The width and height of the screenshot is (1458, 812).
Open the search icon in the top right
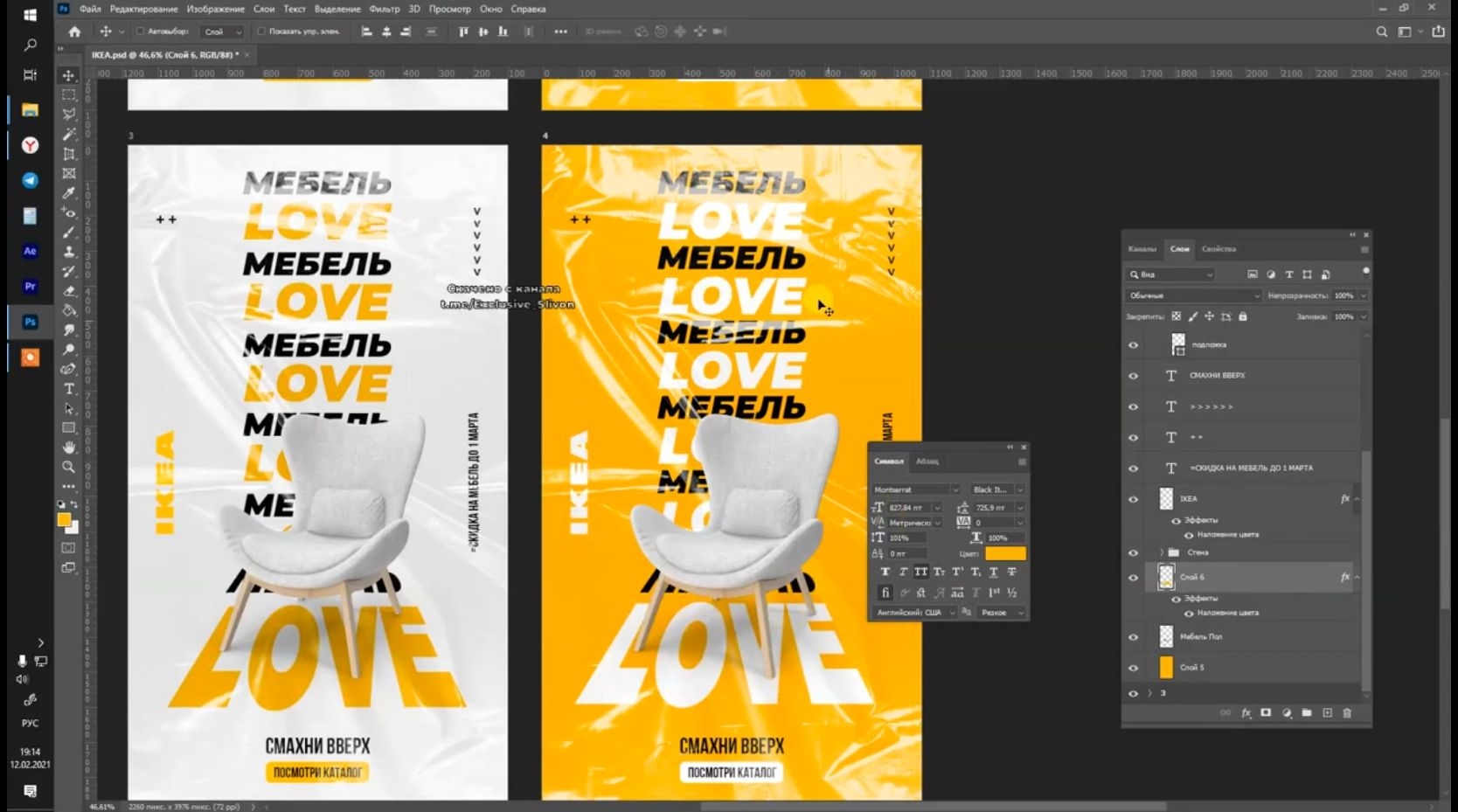(x=1382, y=31)
